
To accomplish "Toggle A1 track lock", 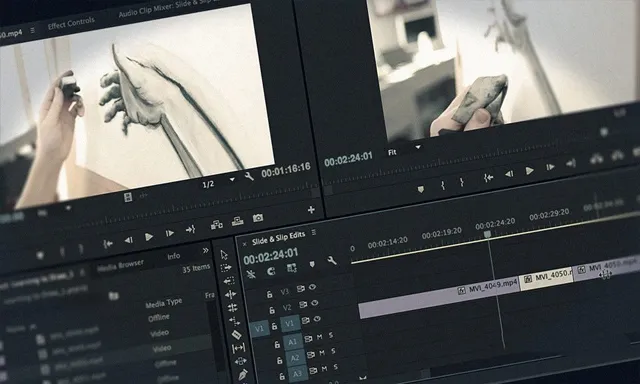I will (277, 345).
